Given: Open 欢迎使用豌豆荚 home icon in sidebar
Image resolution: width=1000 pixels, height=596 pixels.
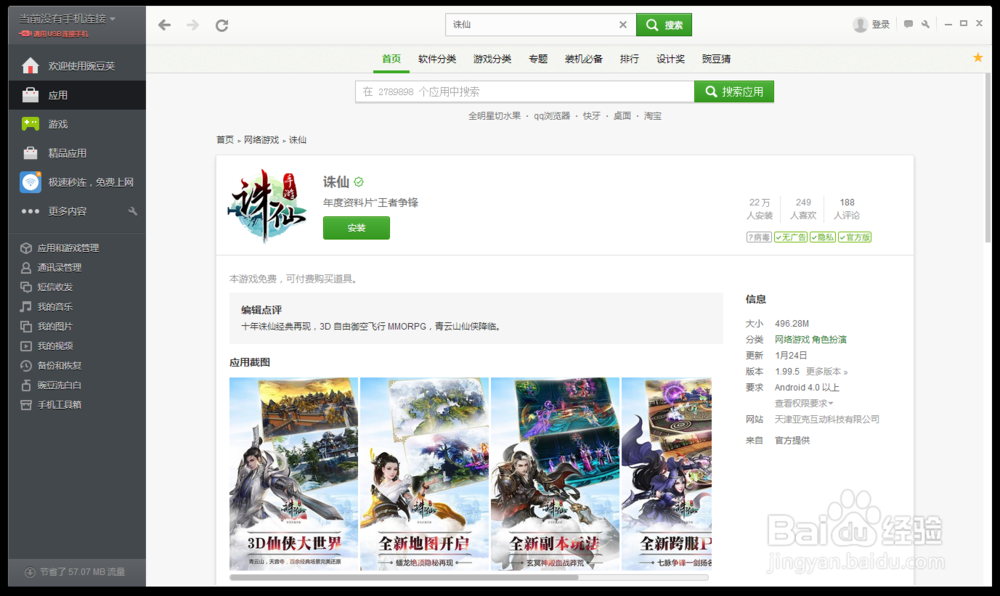Looking at the screenshot, I should tap(30, 66).
